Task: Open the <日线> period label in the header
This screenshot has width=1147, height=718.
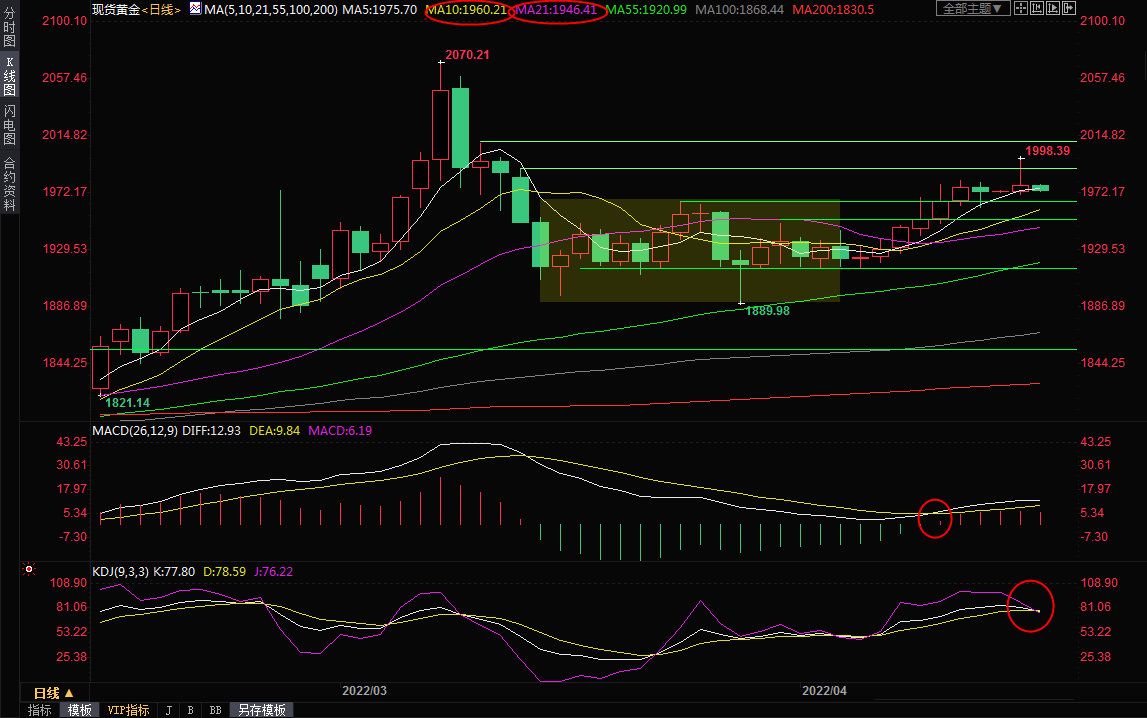Action: coord(158,9)
